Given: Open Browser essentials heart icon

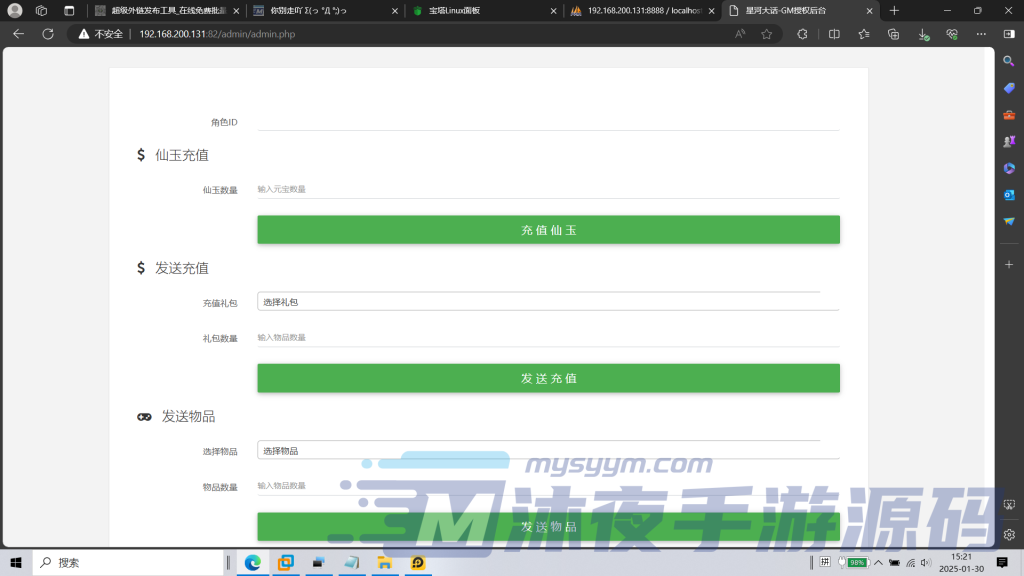Looking at the screenshot, I should (x=950, y=33).
